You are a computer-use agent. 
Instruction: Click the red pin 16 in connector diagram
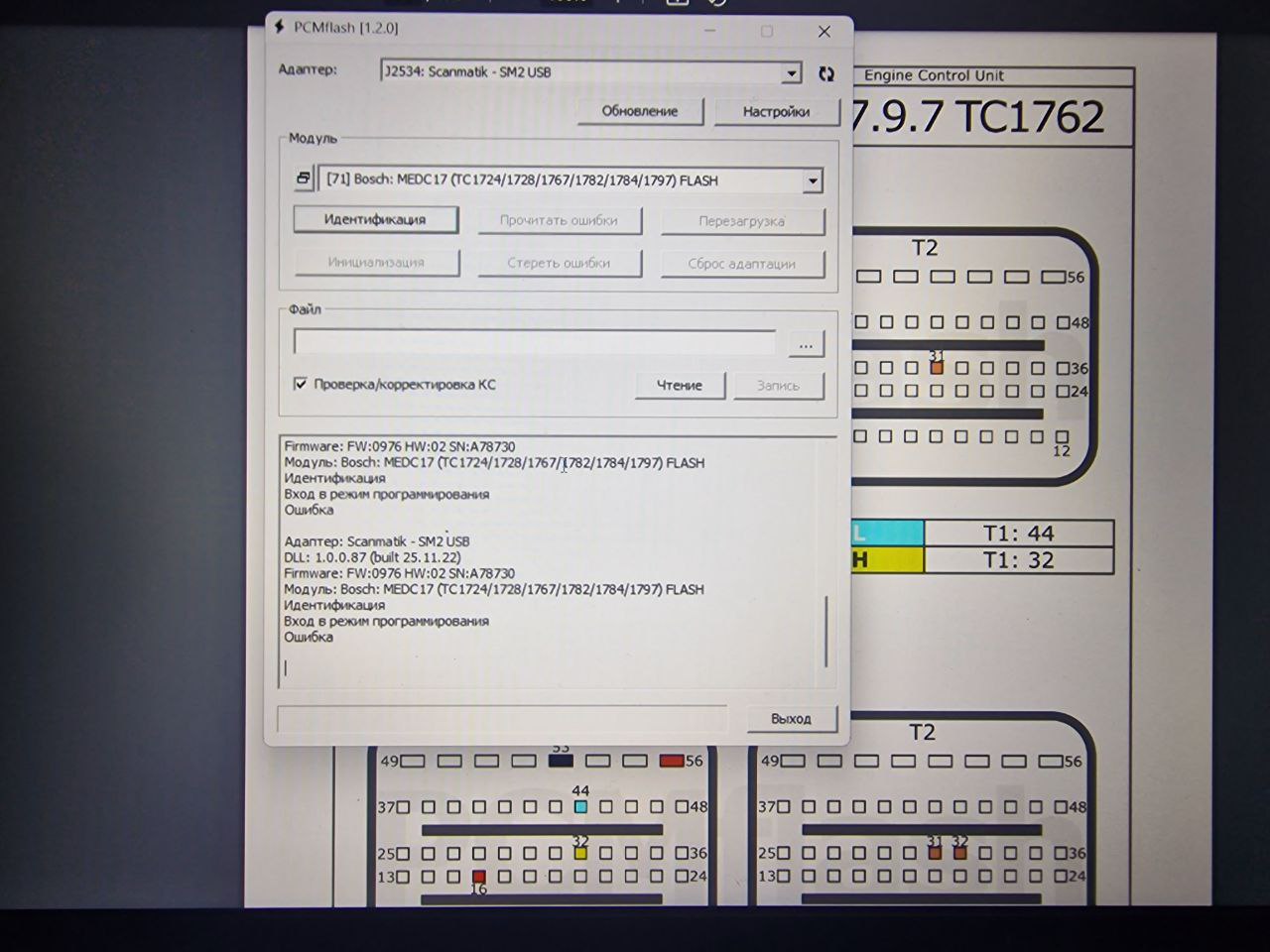pos(478,877)
